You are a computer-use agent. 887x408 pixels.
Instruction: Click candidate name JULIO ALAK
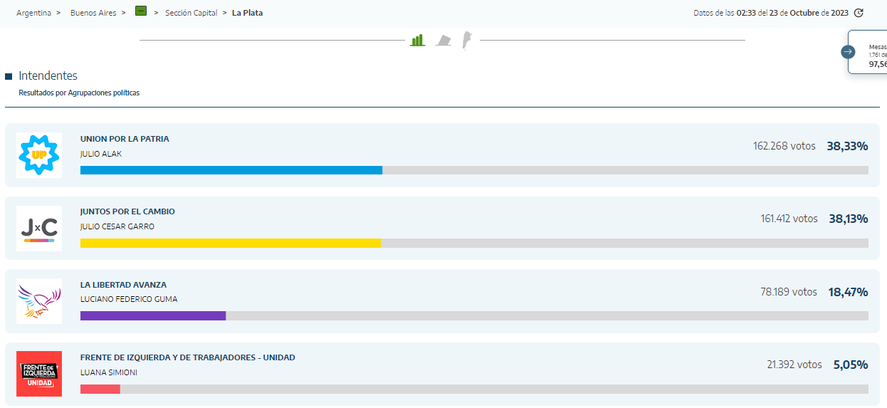point(101,154)
